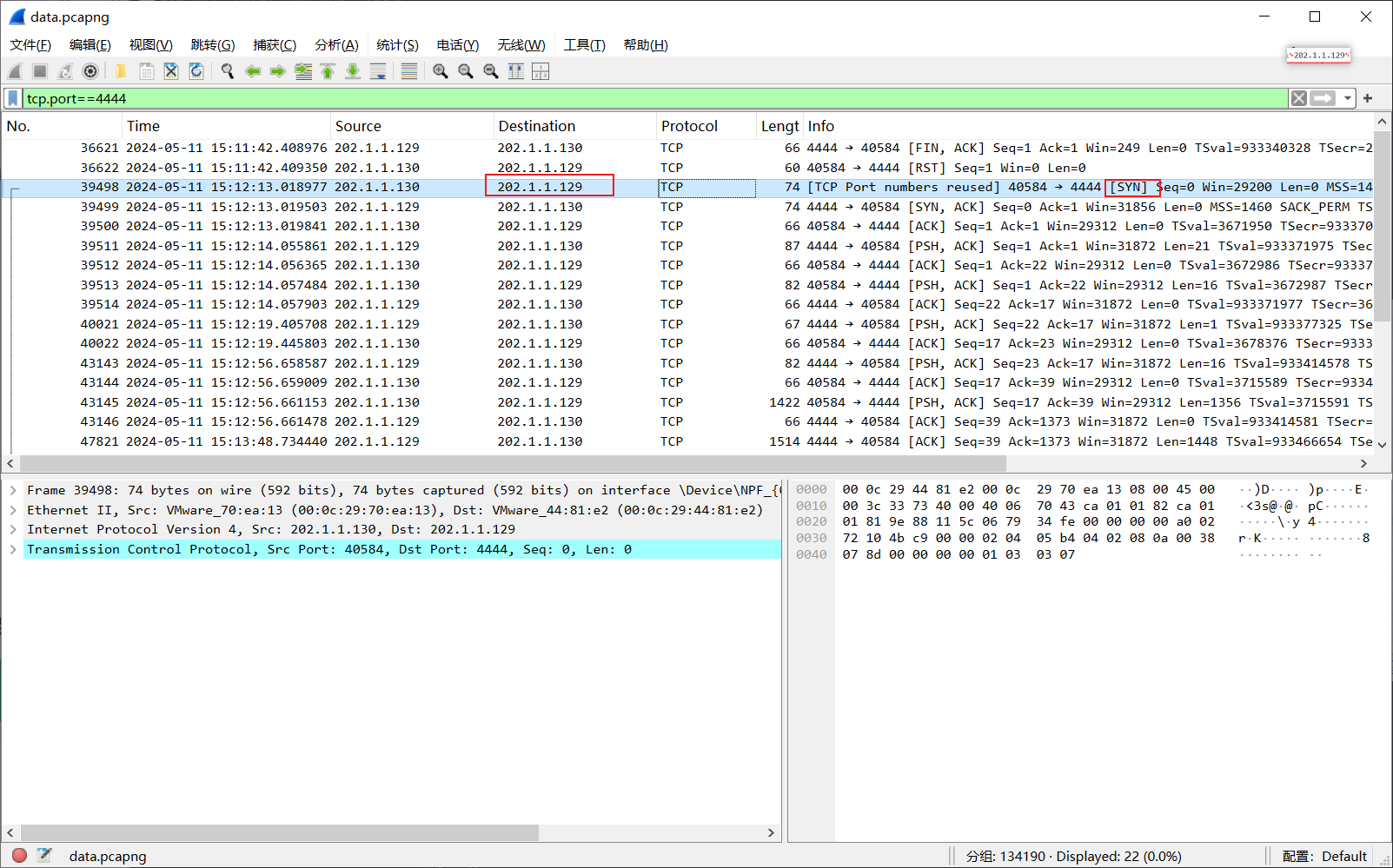Expand the Frame 39498 details

pyautogui.click(x=13, y=490)
